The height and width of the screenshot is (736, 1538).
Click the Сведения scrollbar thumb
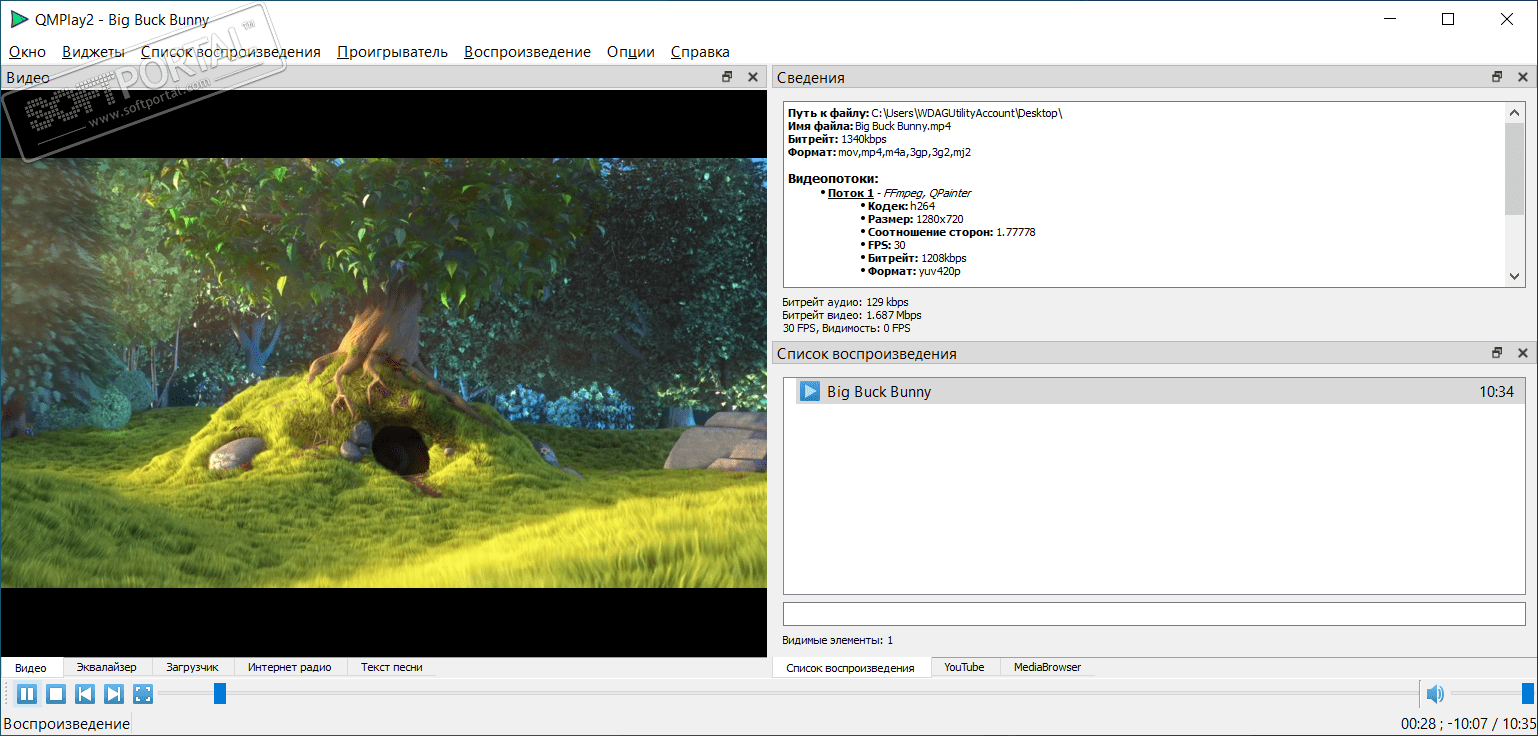point(1514,169)
